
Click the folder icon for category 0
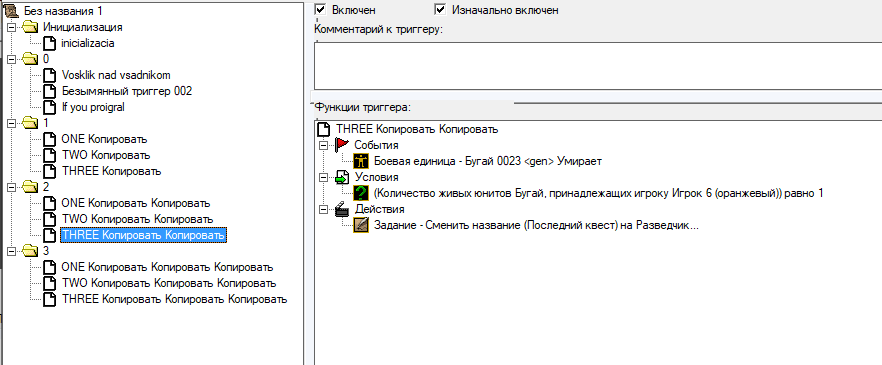(31, 58)
